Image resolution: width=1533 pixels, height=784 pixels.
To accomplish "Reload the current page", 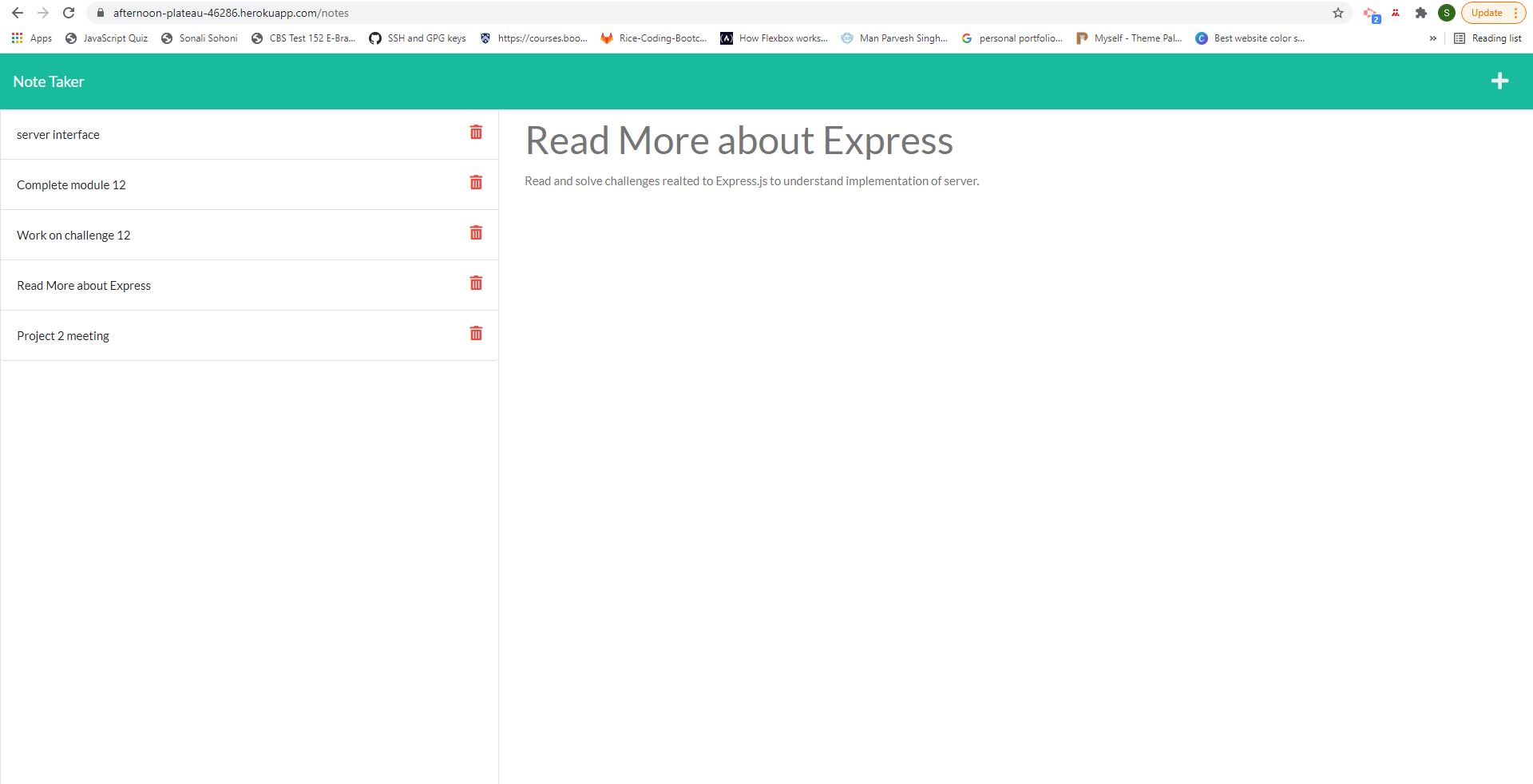I will (67, 13).
